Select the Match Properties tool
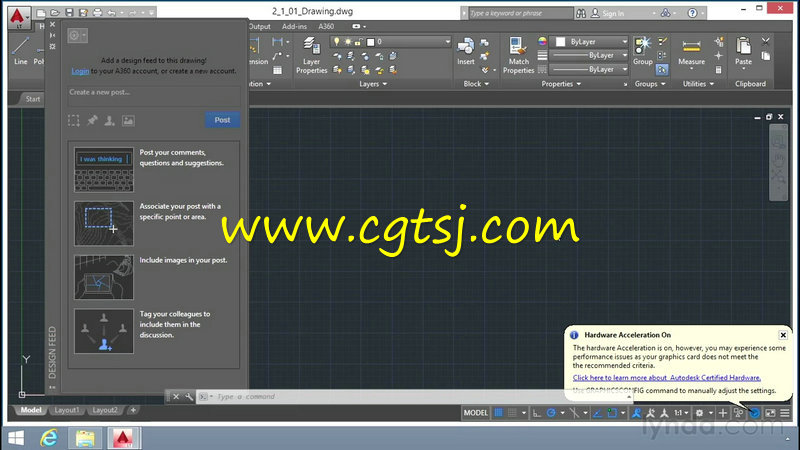This screenshot has height=450, width=800. pos(518,55)
